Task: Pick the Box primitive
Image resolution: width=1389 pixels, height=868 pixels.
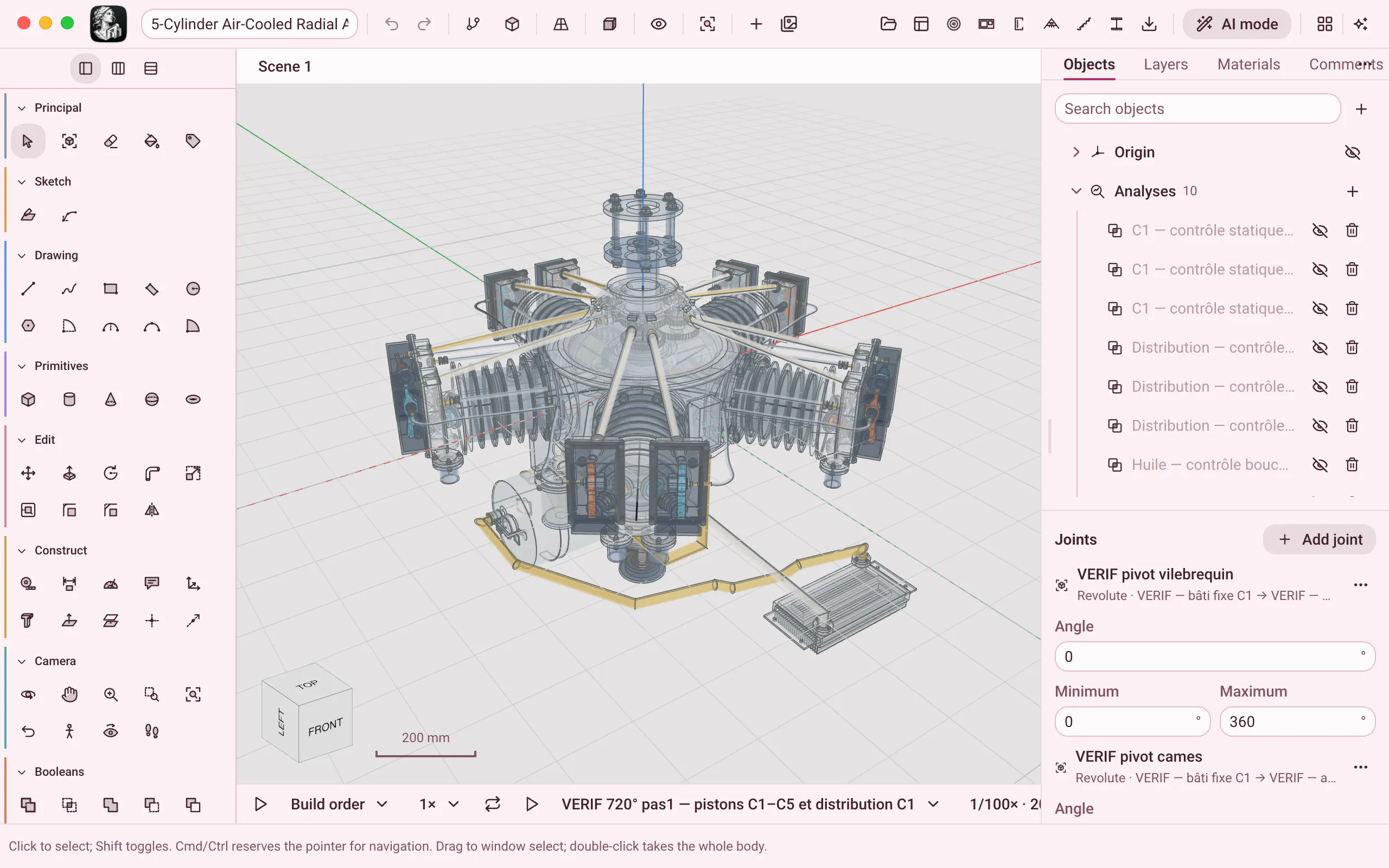Action: click(28, 400)
